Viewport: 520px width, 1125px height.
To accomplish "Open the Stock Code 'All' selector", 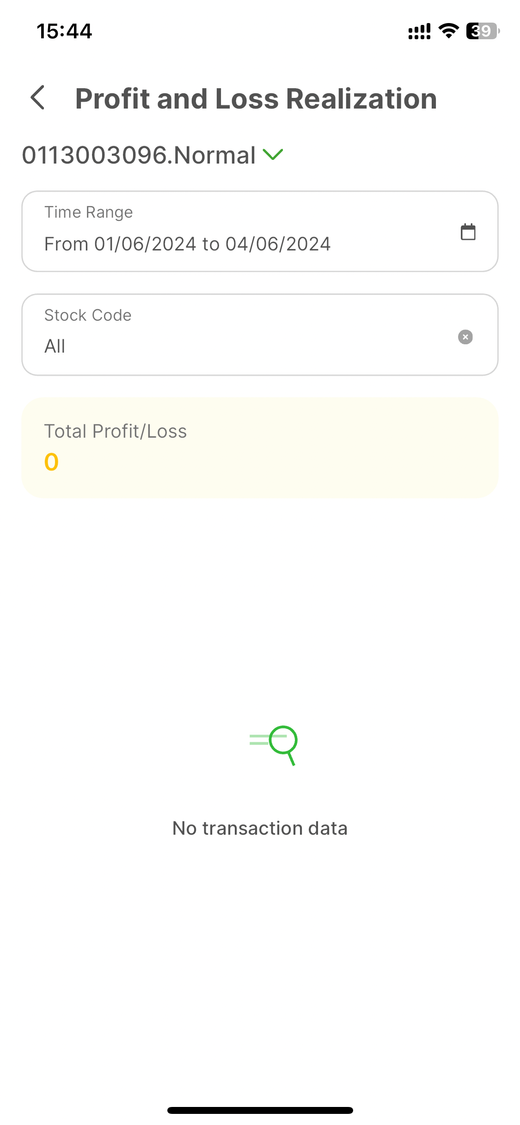I will coord(260,334).
